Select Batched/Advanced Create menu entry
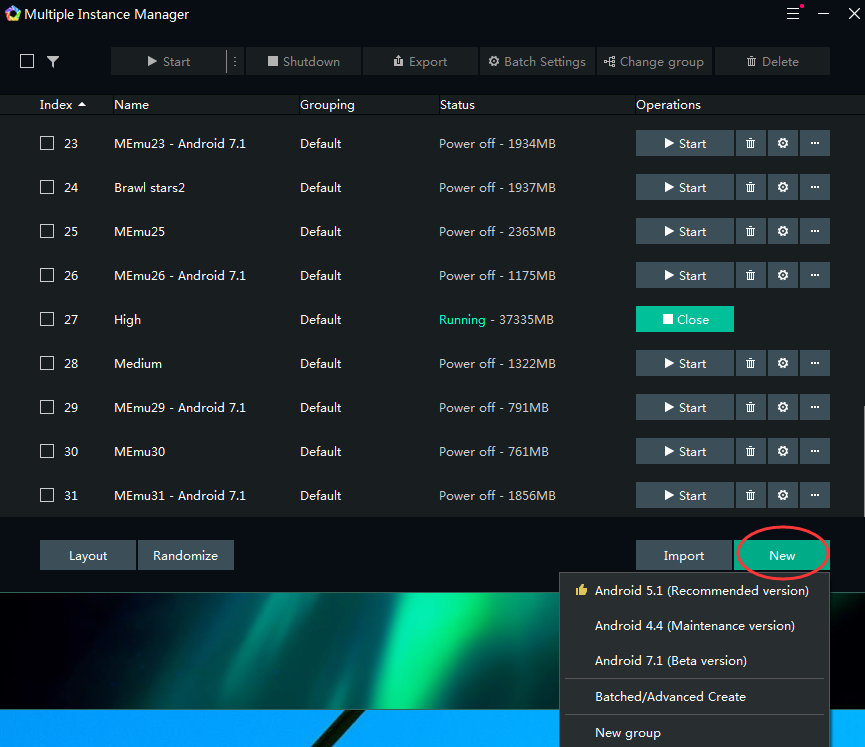This screenshot has width=865, height=747. coord(670,697)
